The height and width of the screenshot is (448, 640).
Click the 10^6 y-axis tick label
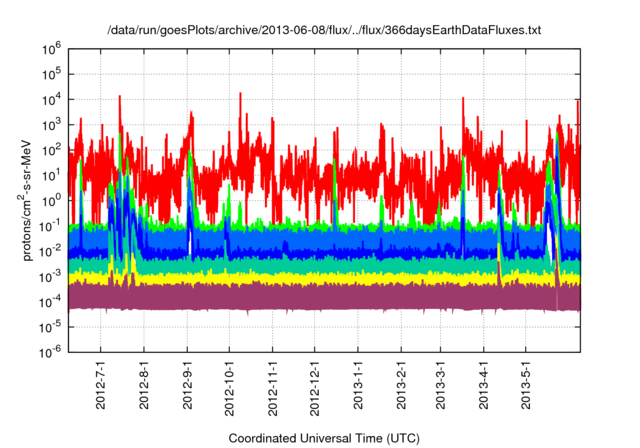(51, 49)
